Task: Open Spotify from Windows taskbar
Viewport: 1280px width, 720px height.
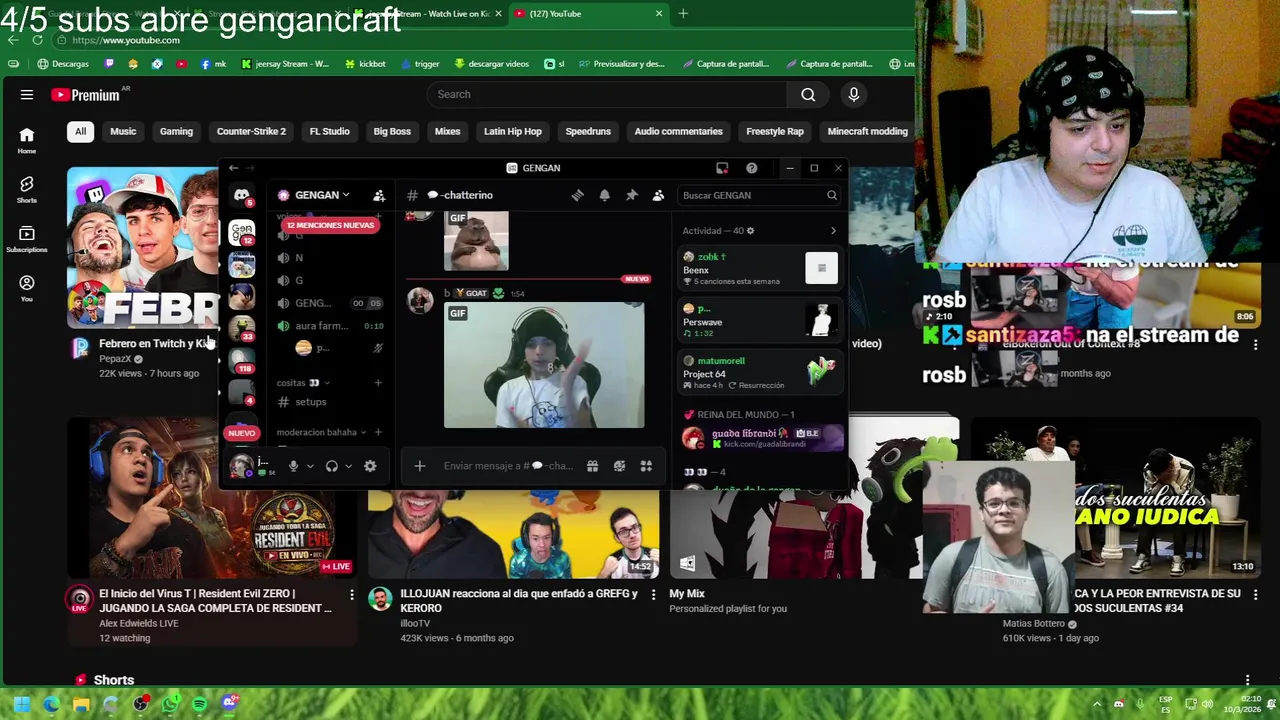Action: point(200,704)
